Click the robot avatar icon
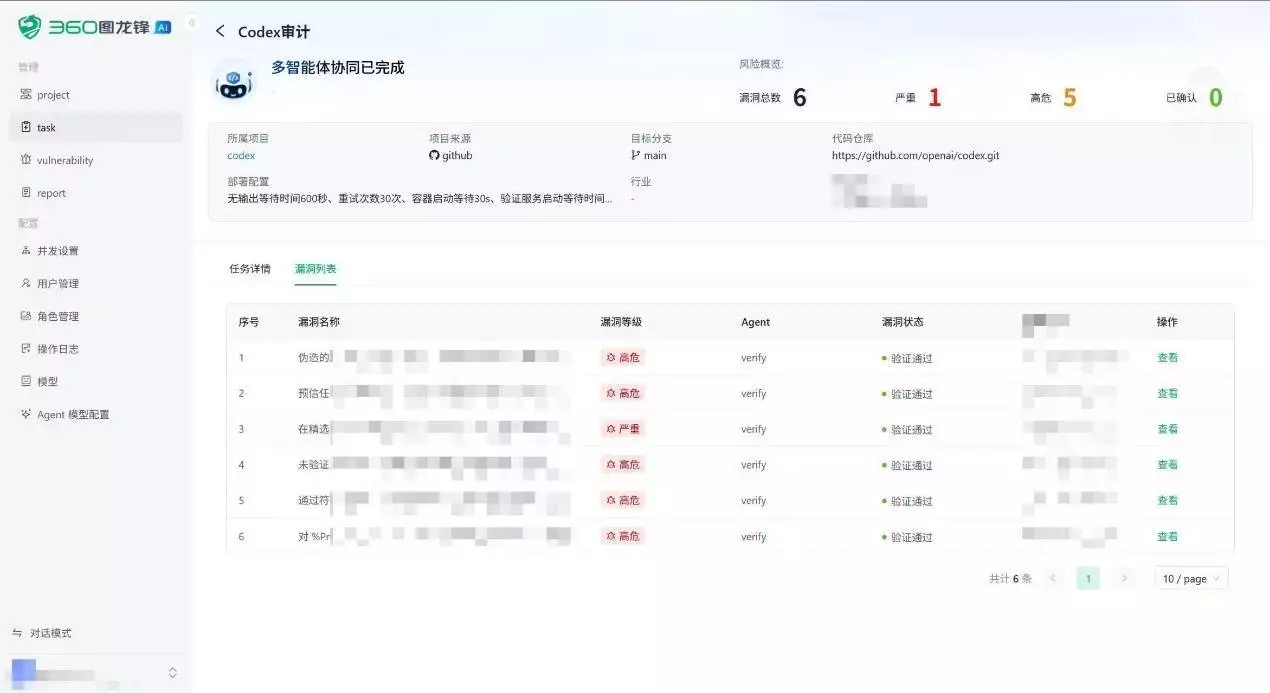1270x693 pixels. point(234,81)
